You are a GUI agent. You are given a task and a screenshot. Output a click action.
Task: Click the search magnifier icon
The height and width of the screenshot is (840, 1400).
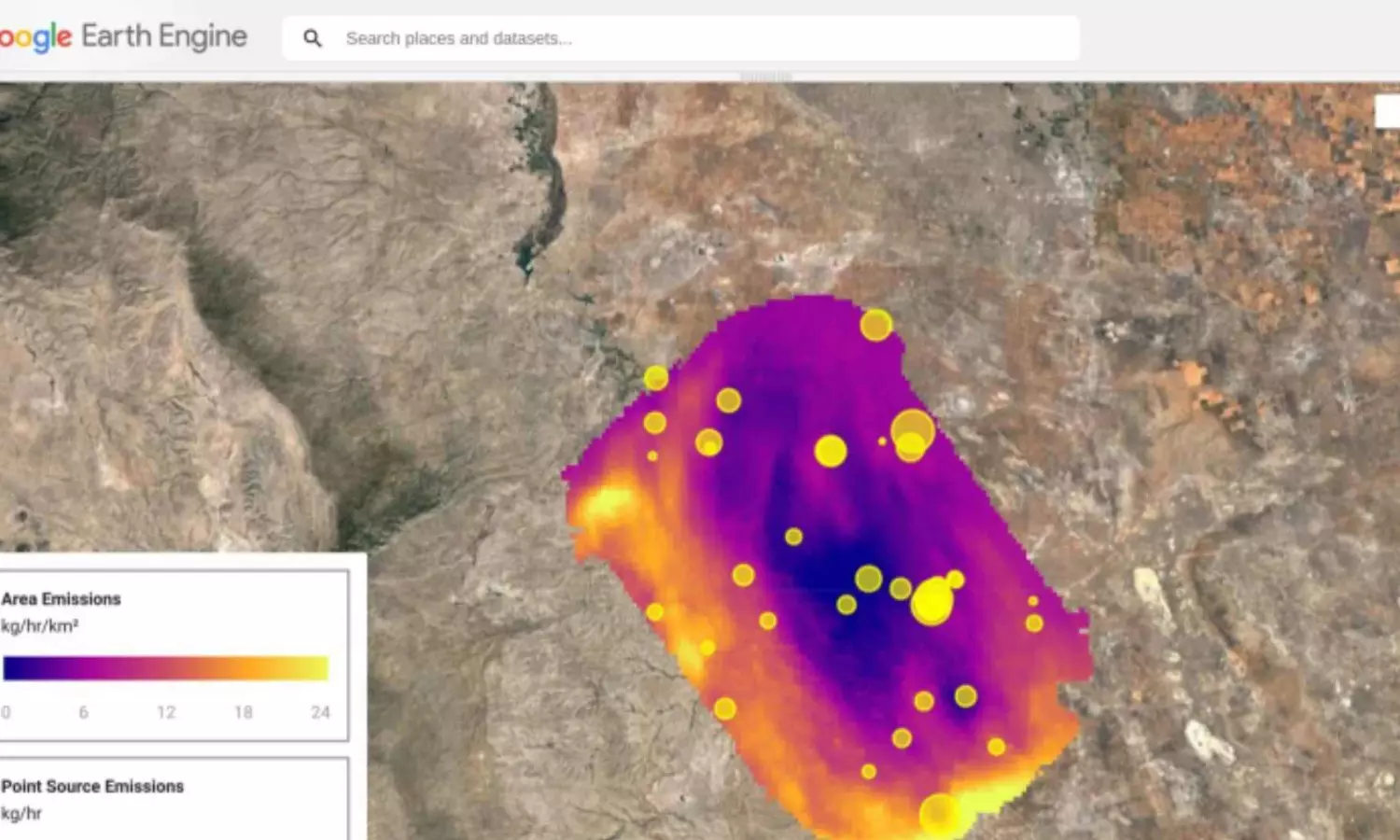click(313, 38)
